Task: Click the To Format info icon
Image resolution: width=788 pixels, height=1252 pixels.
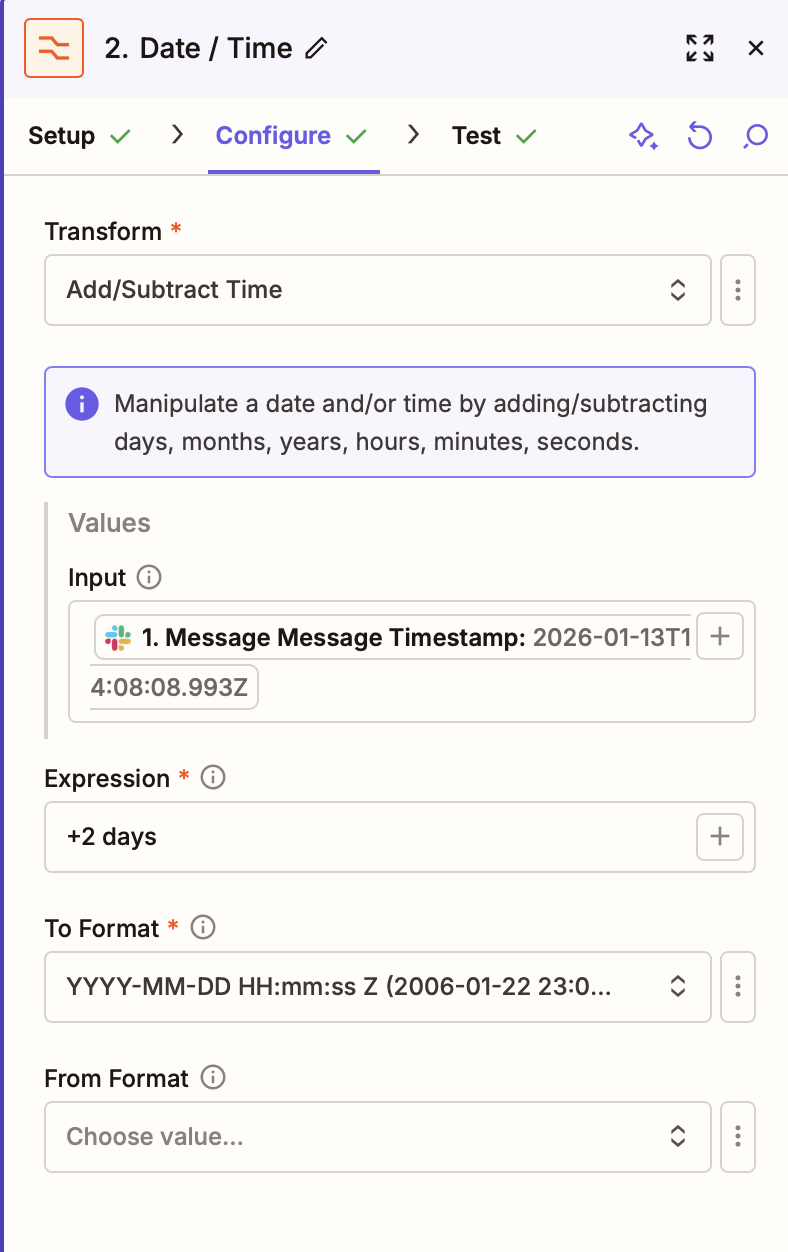Action: [x=203, y=928]
